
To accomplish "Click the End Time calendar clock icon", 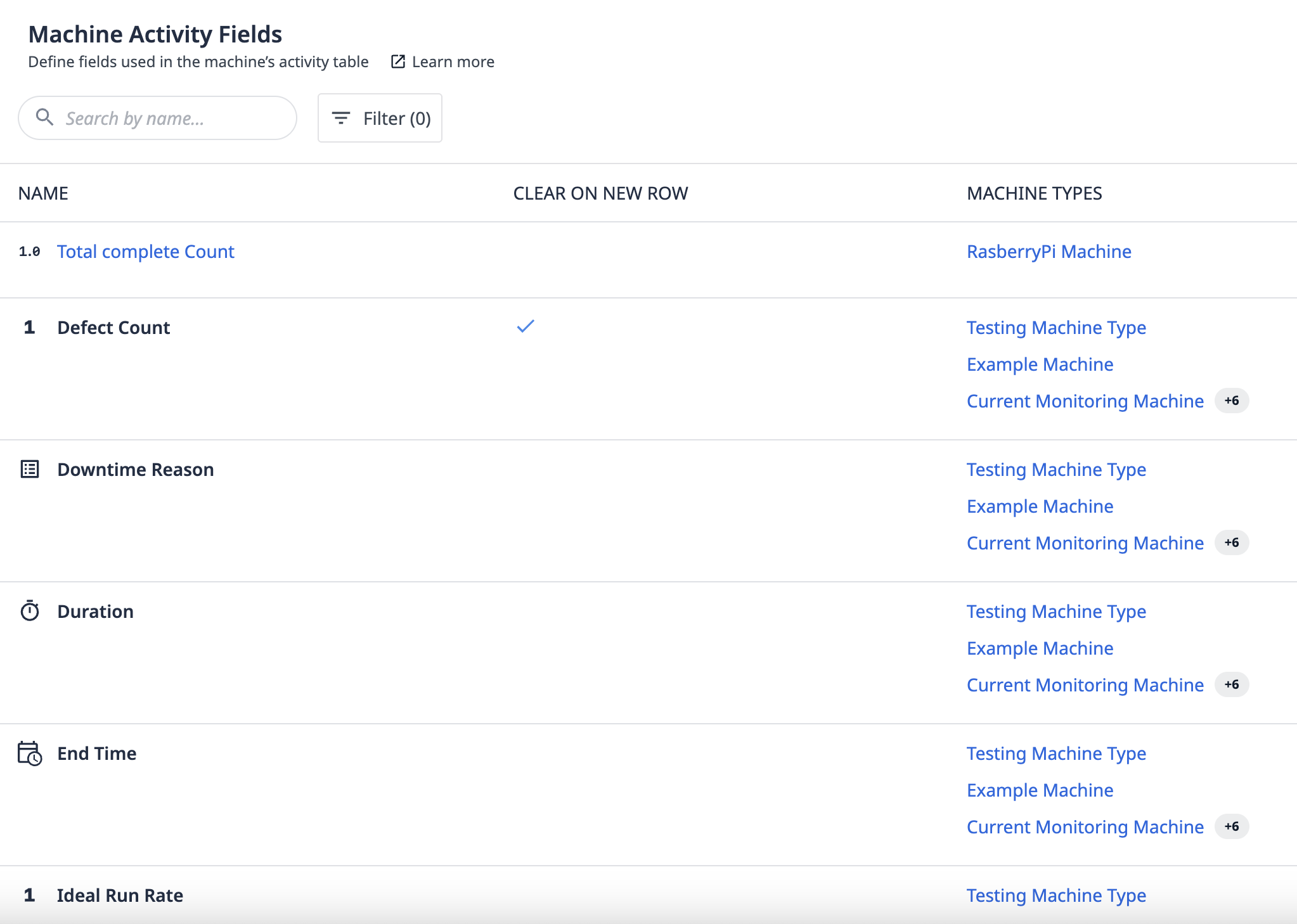I will point(30,754).
